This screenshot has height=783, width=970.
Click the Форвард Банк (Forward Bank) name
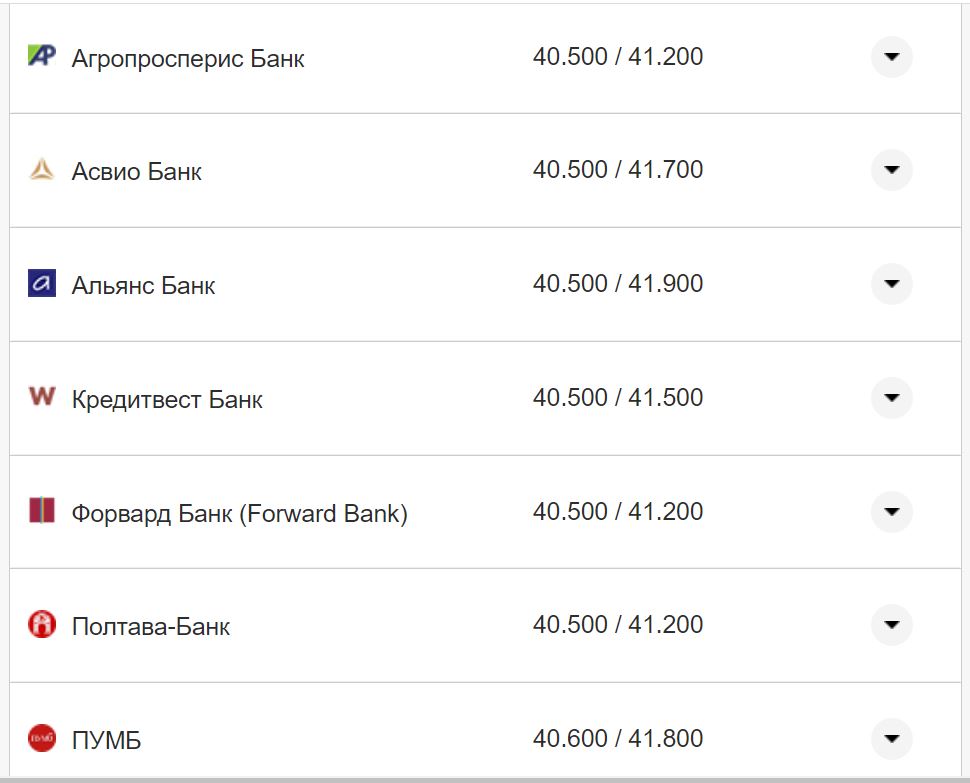tap(239, 513)
